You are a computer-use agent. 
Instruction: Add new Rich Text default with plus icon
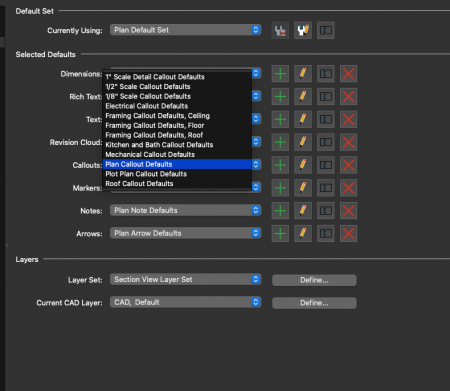pos(280,97)
